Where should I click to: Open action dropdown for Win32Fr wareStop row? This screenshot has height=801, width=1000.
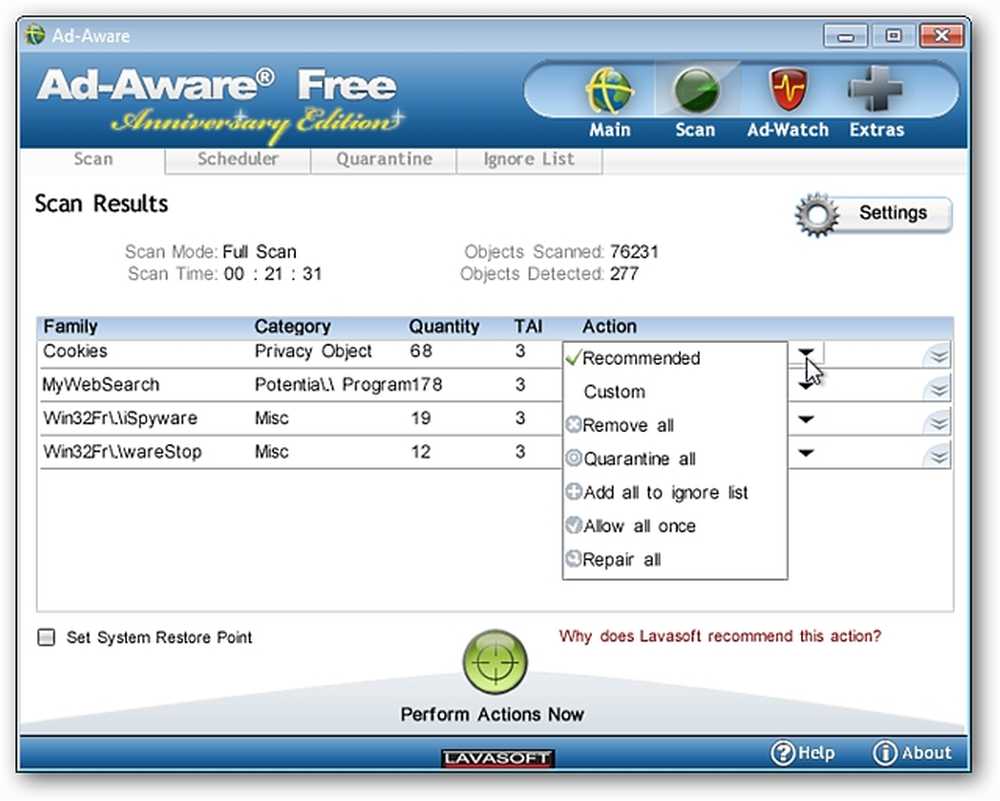[x=806, y=453]
